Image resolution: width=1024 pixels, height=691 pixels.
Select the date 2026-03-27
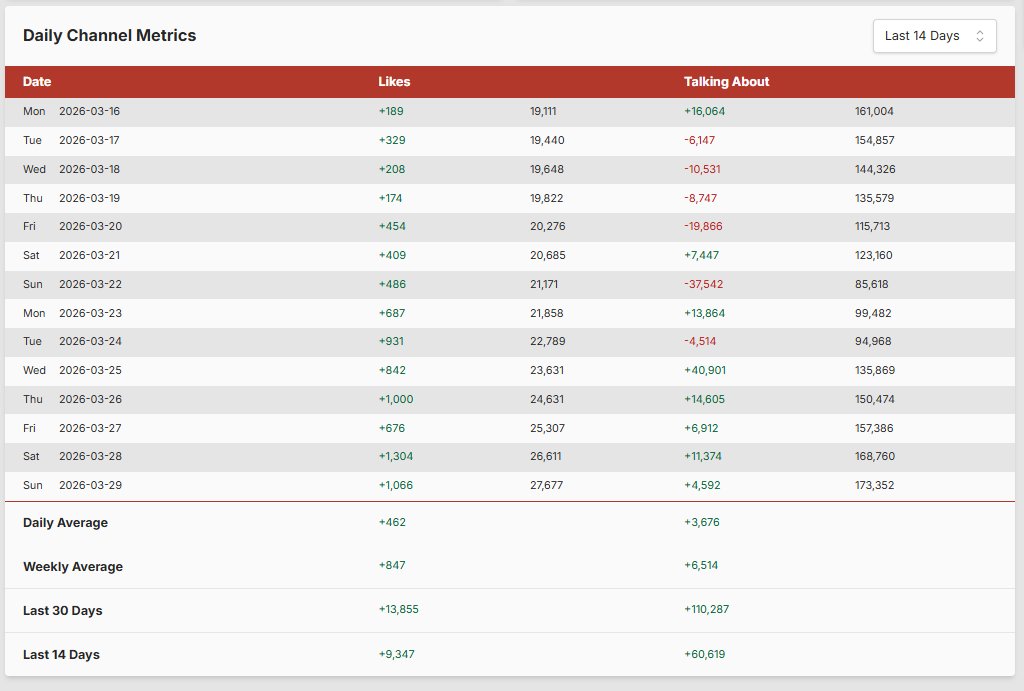point(90,428)
